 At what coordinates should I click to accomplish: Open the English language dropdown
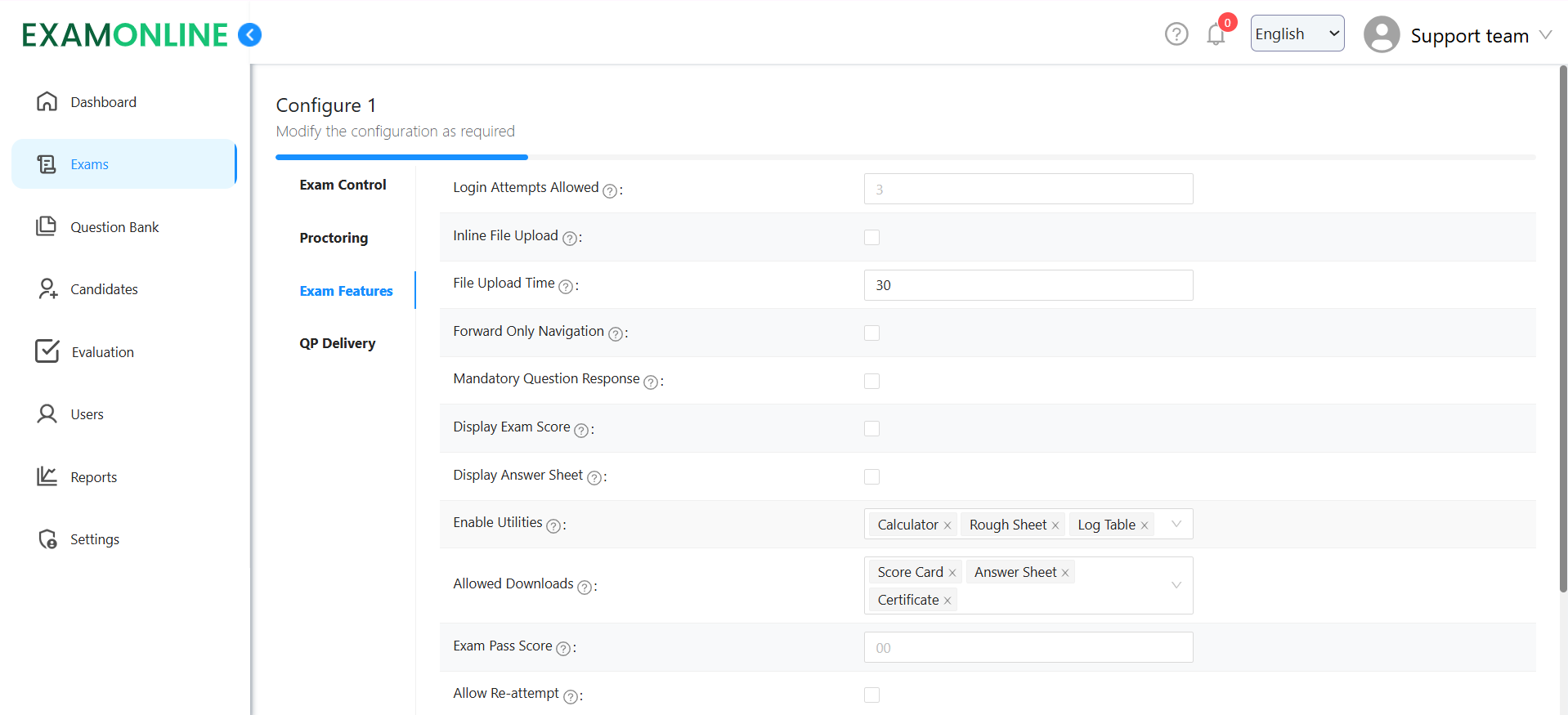(1297, 34)
